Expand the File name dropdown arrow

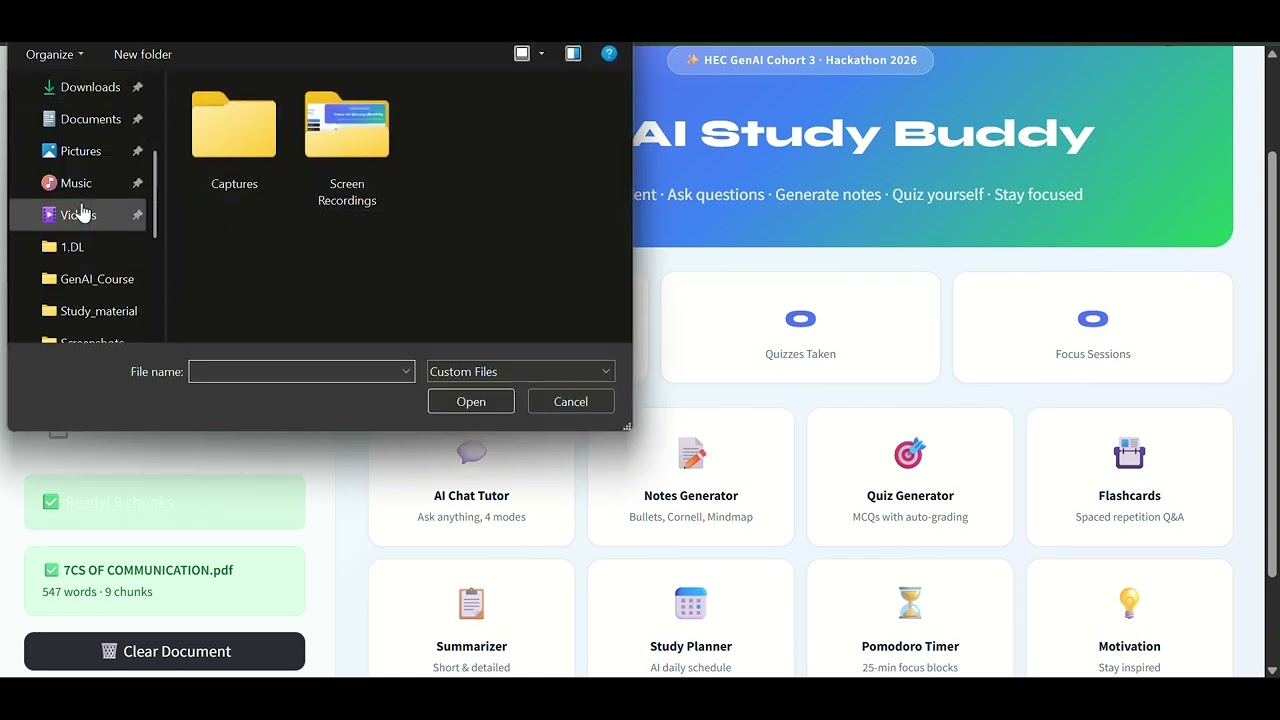406,372
